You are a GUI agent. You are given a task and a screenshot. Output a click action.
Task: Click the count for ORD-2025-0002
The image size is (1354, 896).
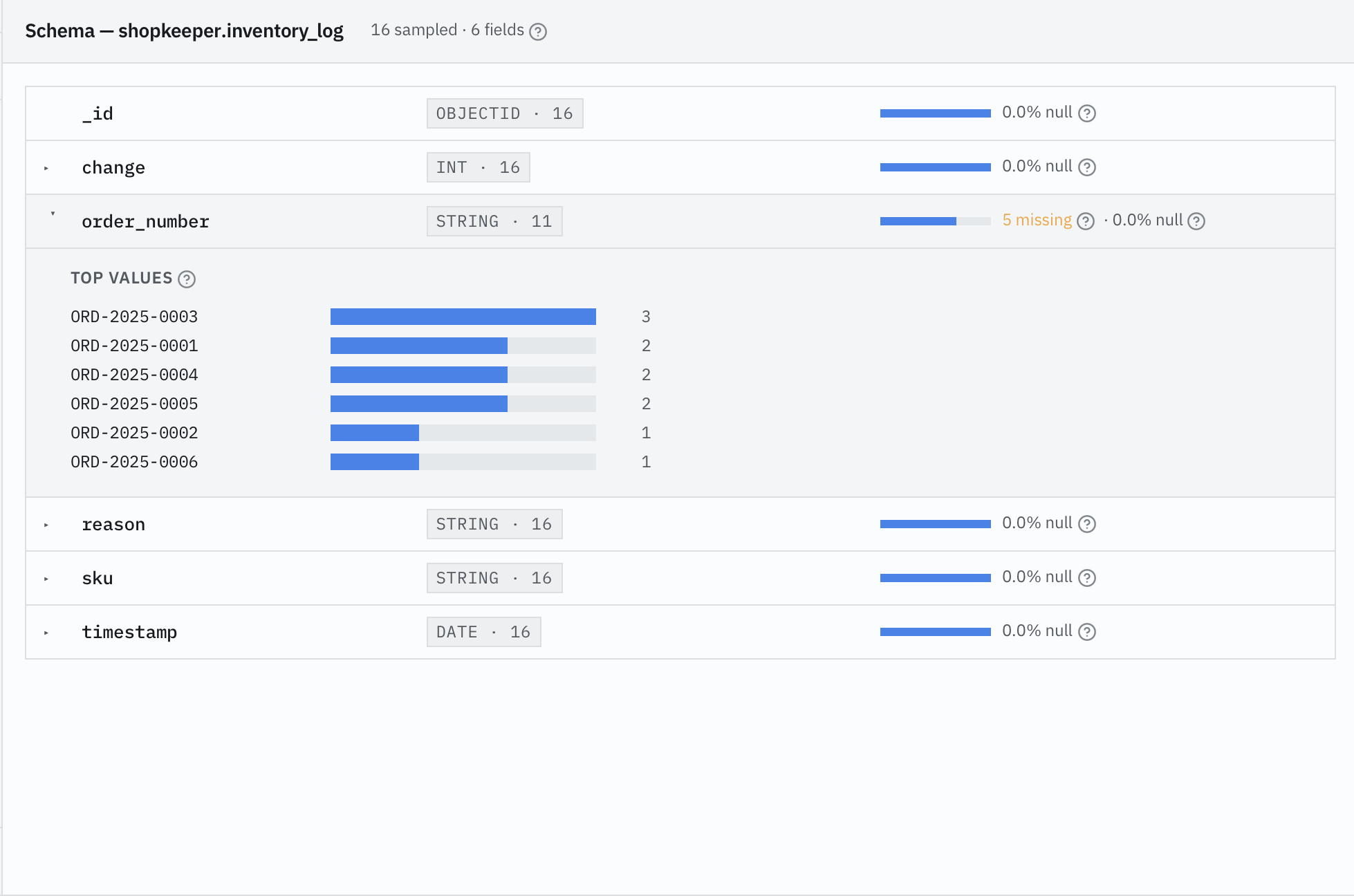(x=646, y=433)
